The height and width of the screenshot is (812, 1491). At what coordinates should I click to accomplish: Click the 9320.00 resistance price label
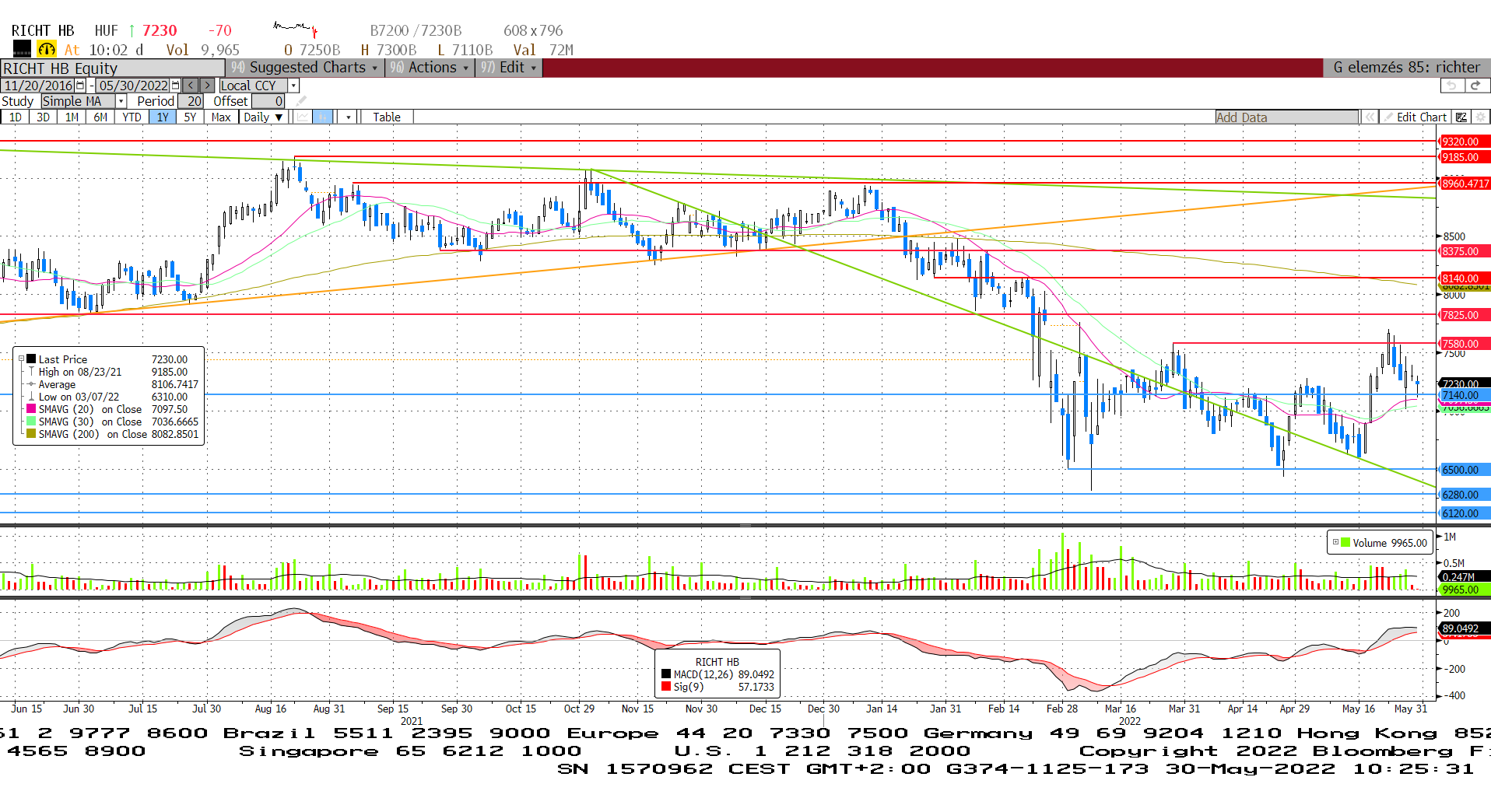click(1465, 142)
